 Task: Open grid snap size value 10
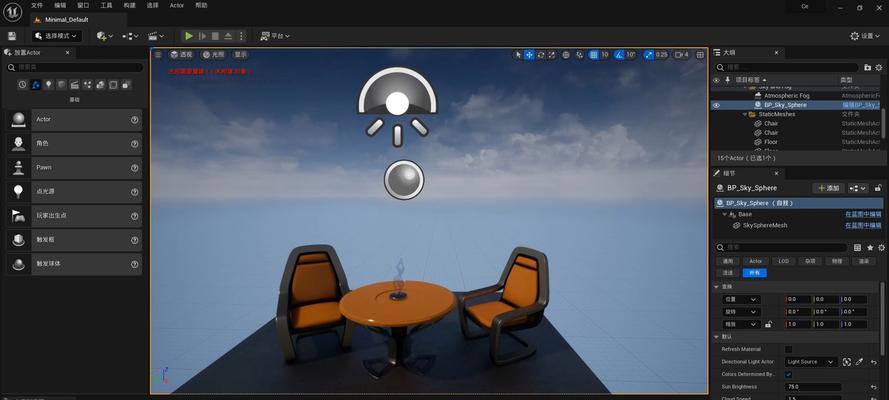coord(605,55)
